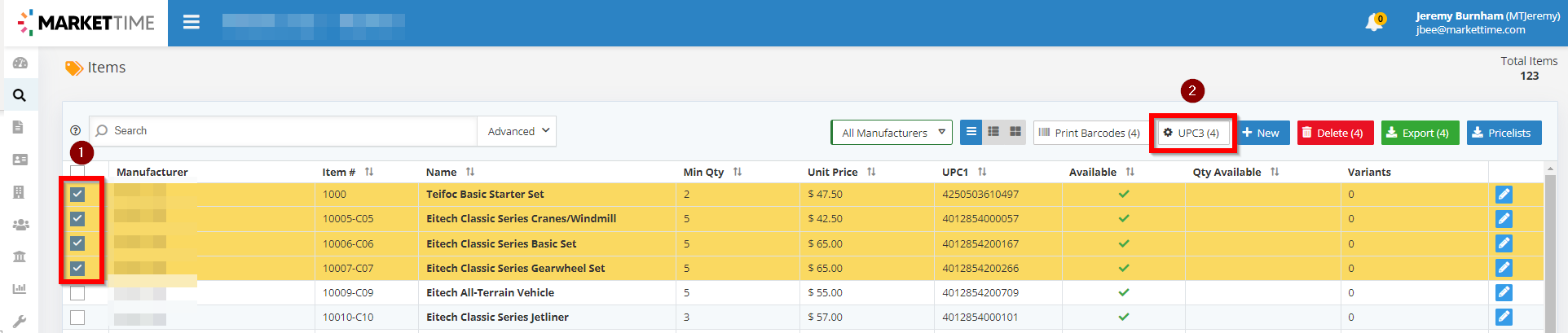The height and width of the screenshot is (333, 1568).
Task: Click the Print Barcodes (4) button
Action: coord(1090,132)
